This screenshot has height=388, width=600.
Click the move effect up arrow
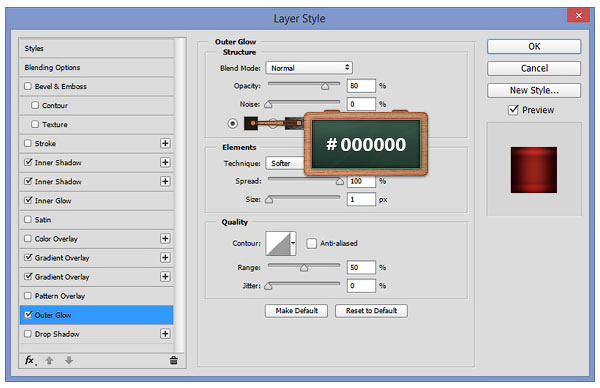click(x=49, y=360)
